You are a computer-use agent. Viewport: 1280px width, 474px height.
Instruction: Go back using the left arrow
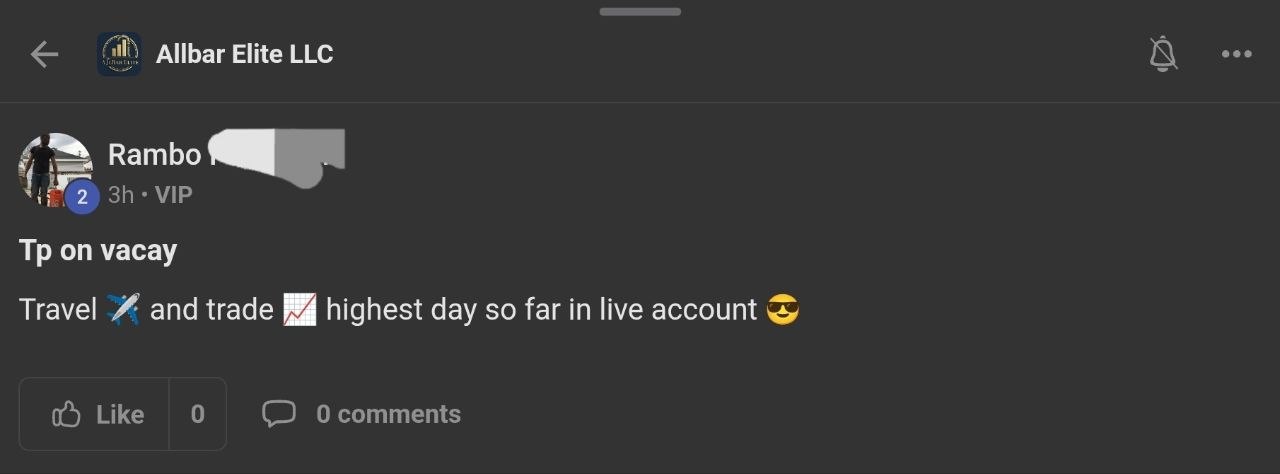pos(45,55)
